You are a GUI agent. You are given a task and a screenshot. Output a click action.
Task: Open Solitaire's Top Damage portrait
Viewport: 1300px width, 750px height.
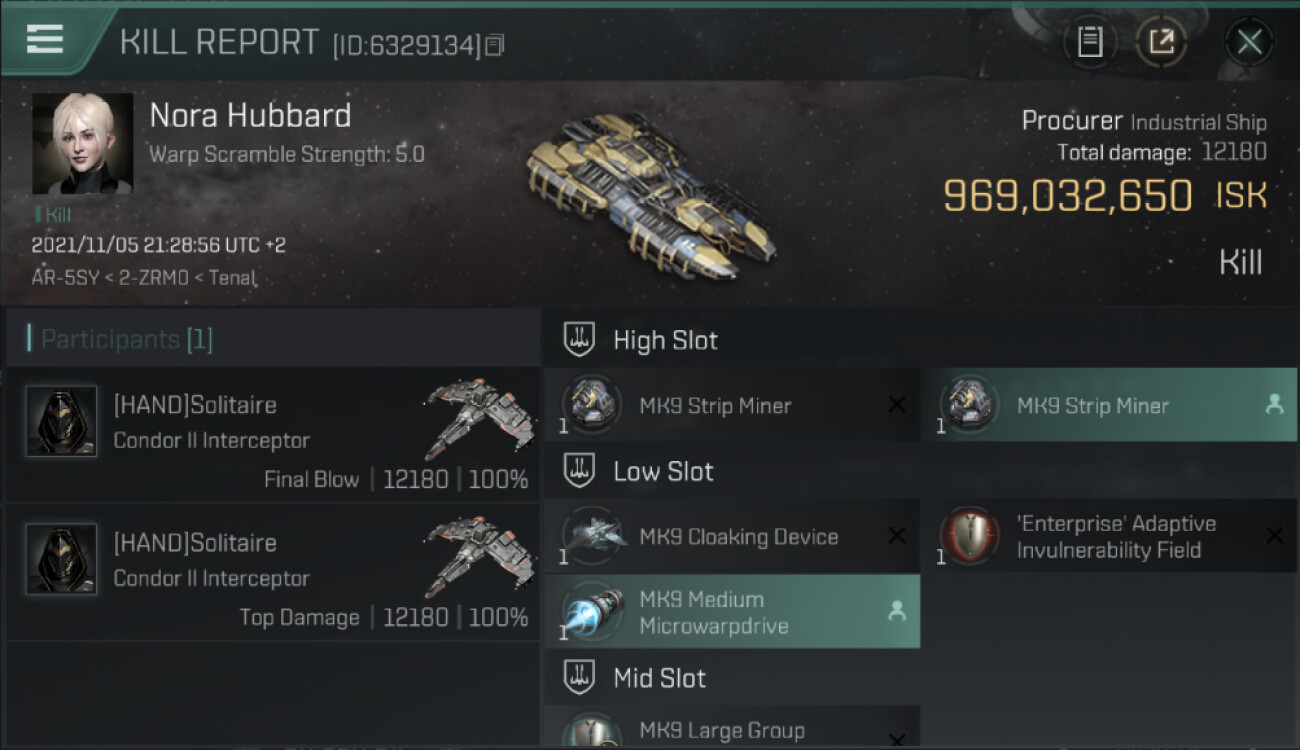pyautogui.click(x=61, y=559)
